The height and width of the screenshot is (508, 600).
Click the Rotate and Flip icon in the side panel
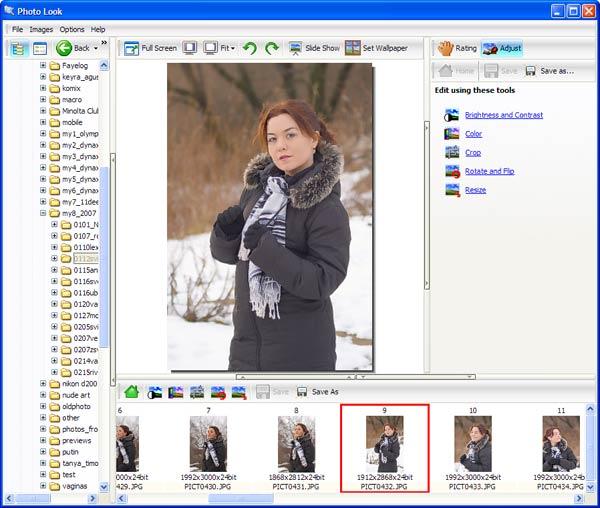452,171
